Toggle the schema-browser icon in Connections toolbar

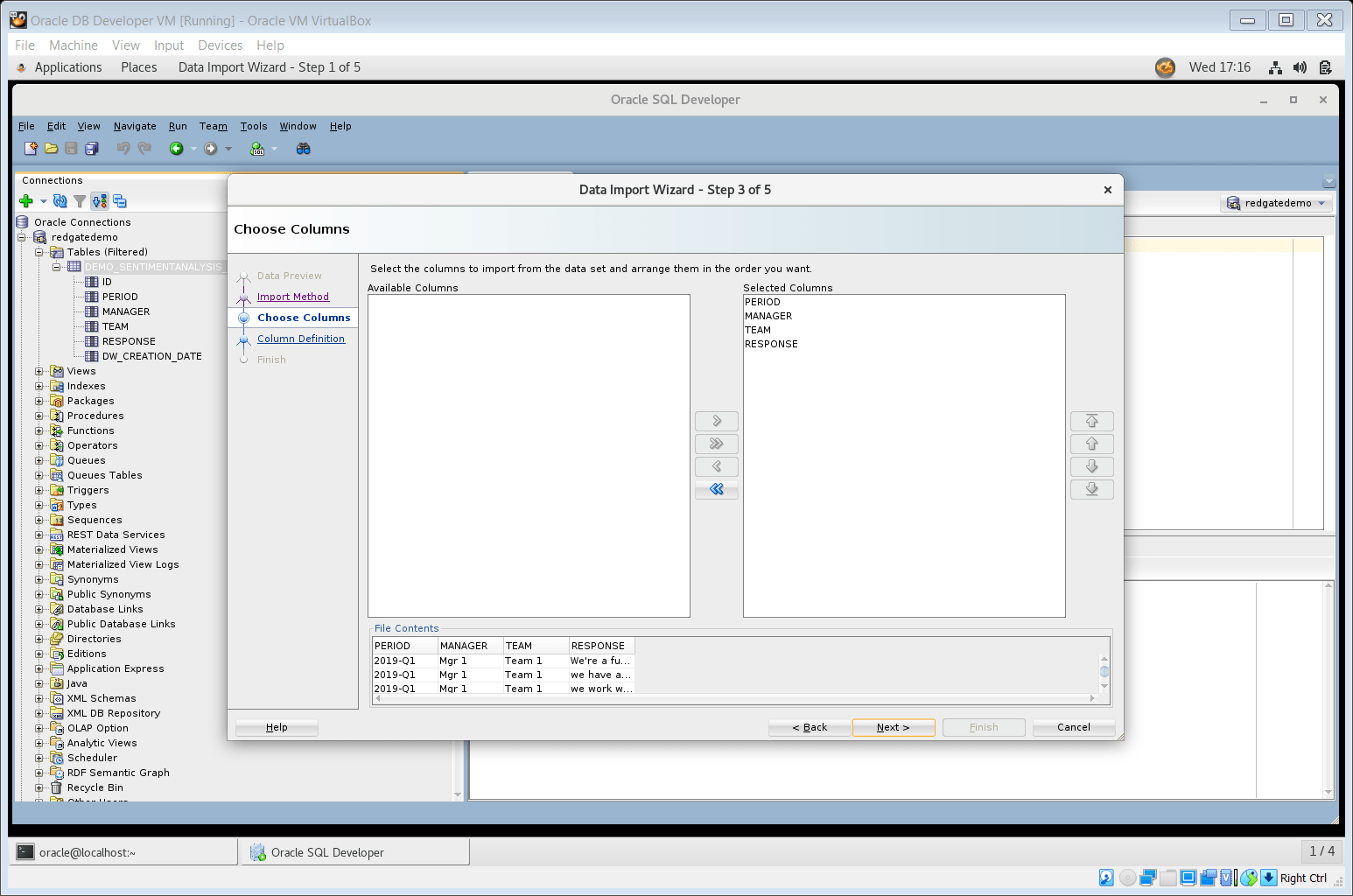pyautogui.click(x=100, y=201)
